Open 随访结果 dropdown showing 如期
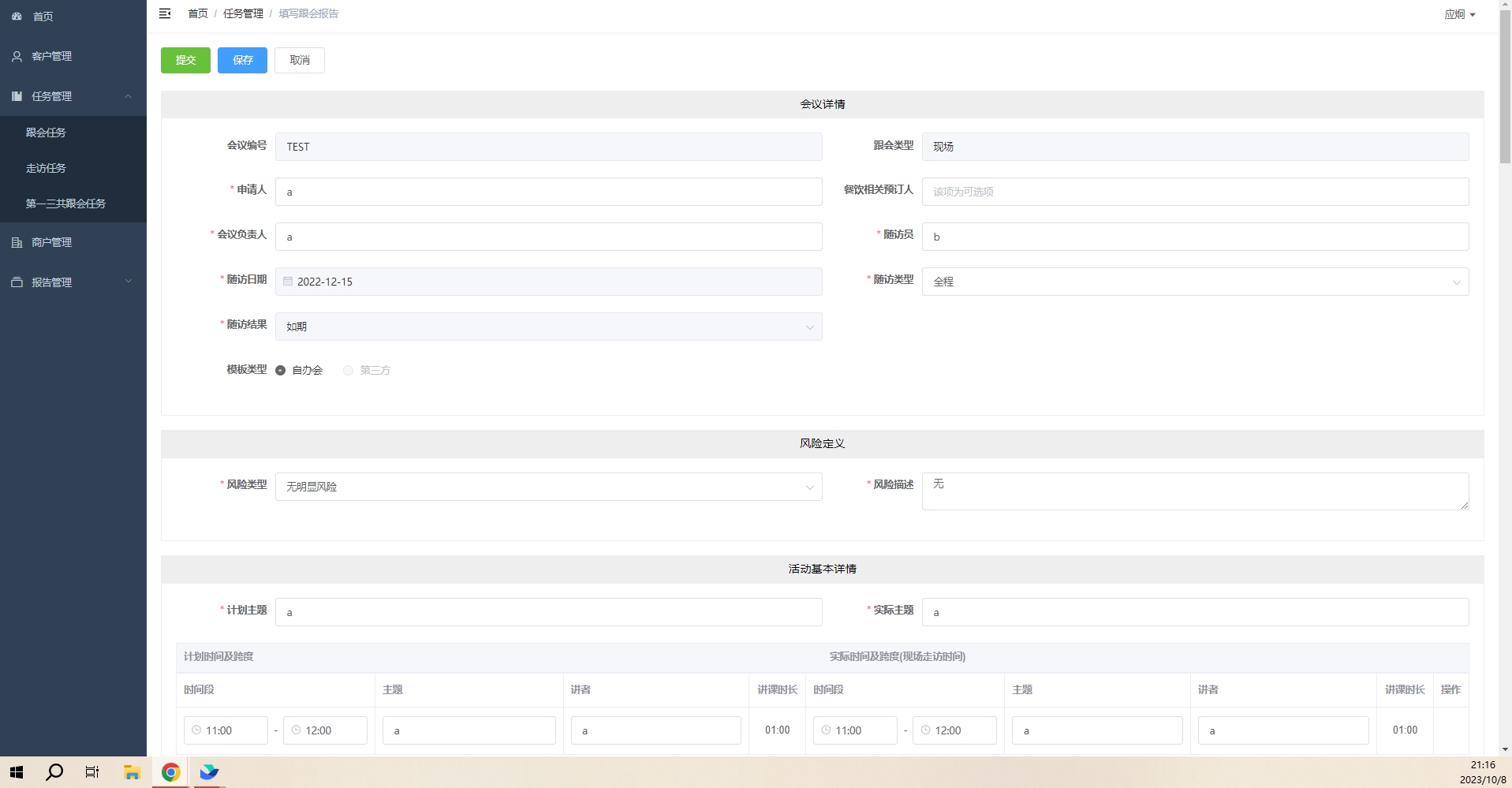The image size is (1512, 788). tap(548, 327)
